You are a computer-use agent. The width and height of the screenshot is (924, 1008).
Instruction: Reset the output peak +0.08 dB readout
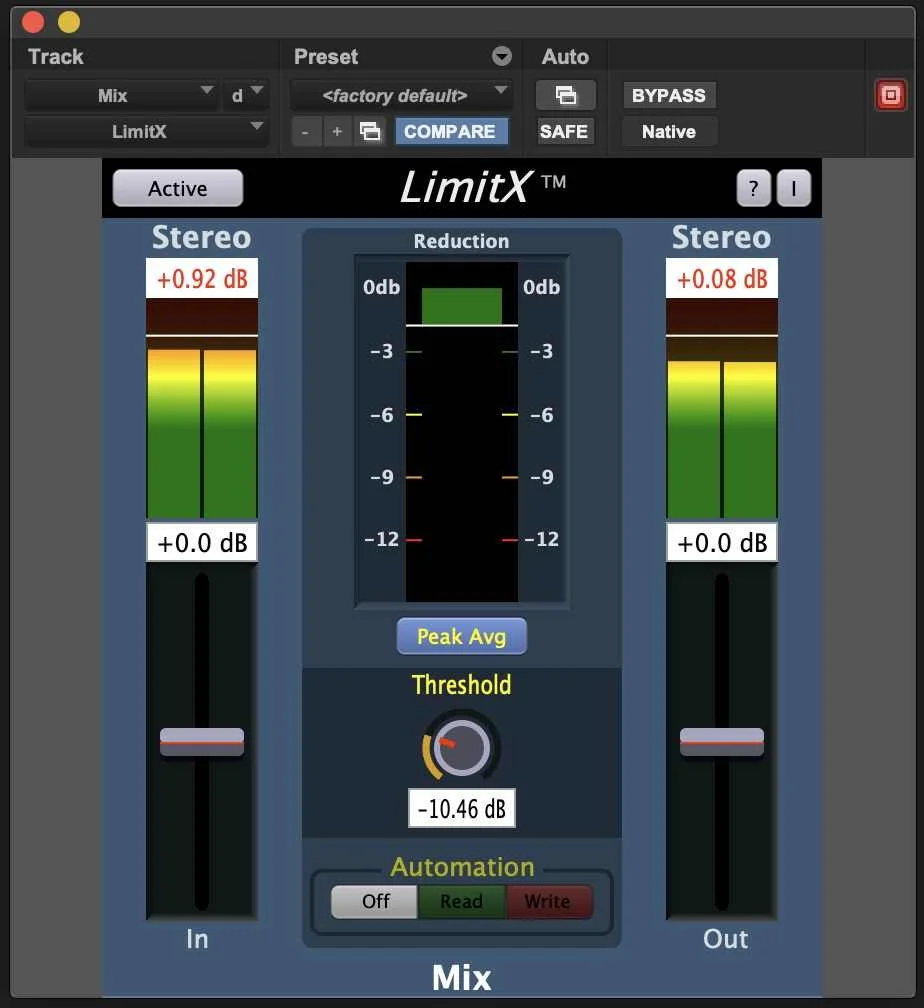(721, 278)
